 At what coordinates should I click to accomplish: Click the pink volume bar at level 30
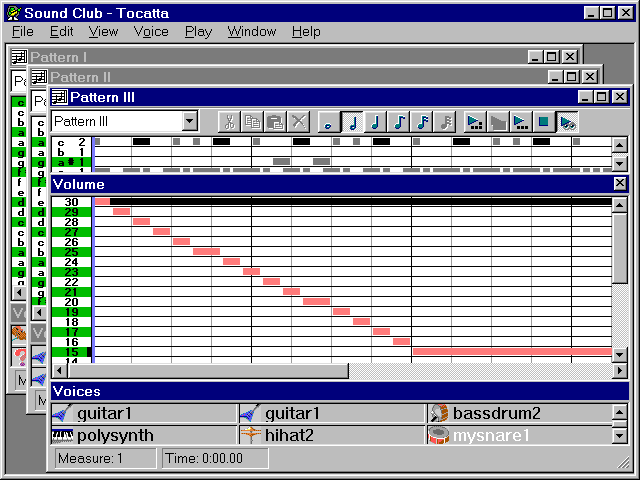point(102,201)
